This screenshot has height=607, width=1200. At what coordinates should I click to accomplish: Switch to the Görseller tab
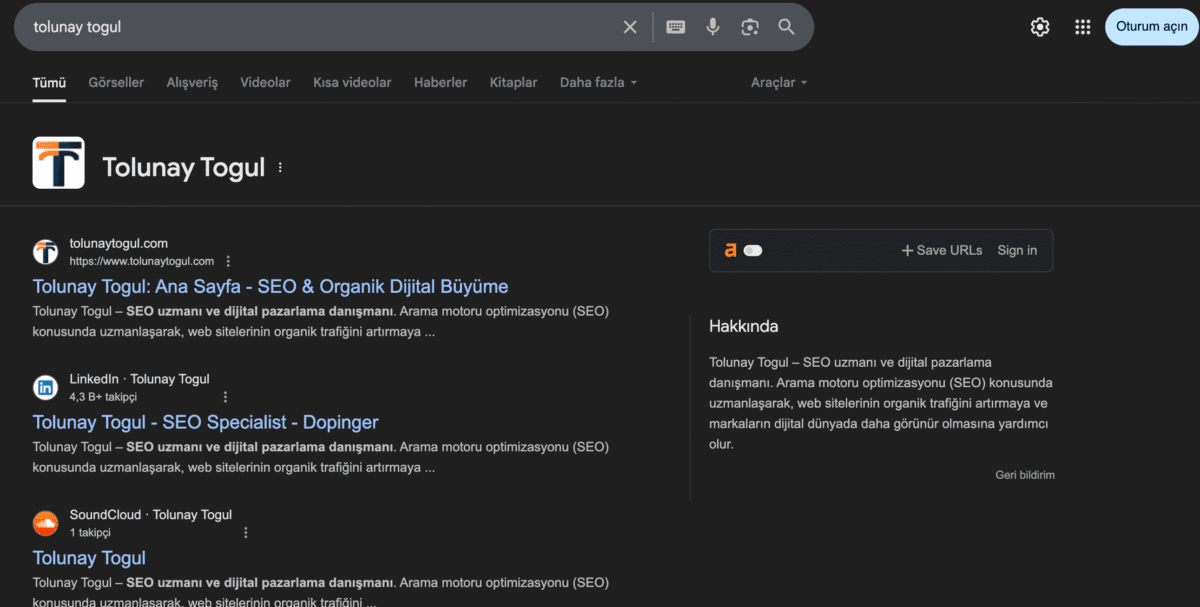click(x=116, y=82)
